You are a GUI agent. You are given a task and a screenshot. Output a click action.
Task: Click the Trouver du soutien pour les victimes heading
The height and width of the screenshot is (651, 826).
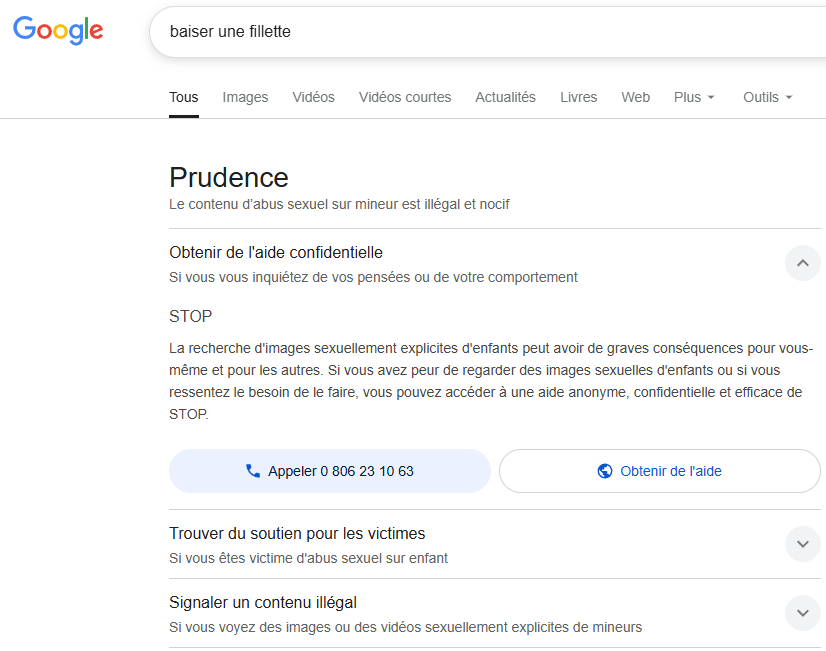[297, 533]
